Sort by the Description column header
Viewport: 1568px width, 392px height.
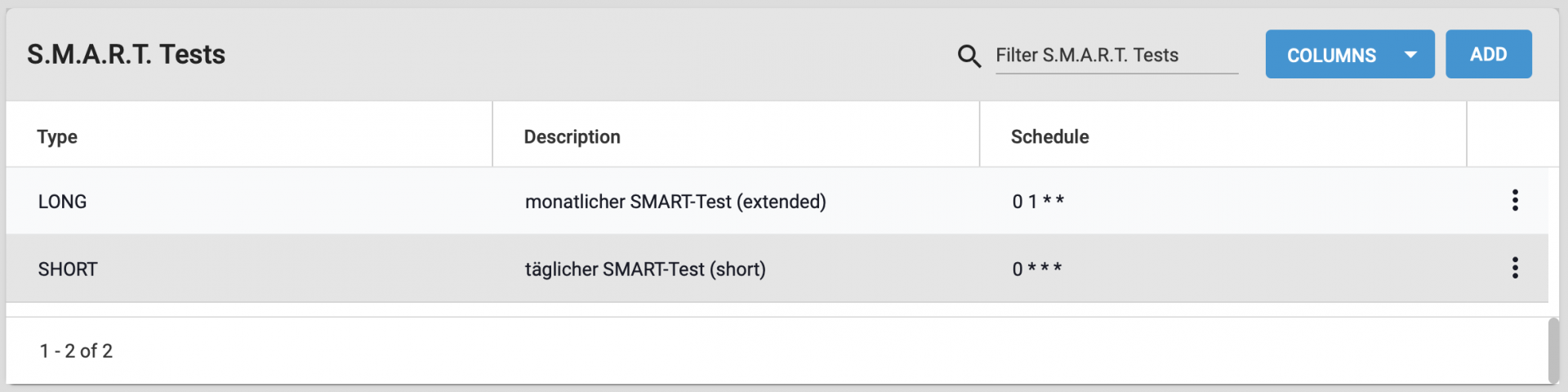coord(572,136)
